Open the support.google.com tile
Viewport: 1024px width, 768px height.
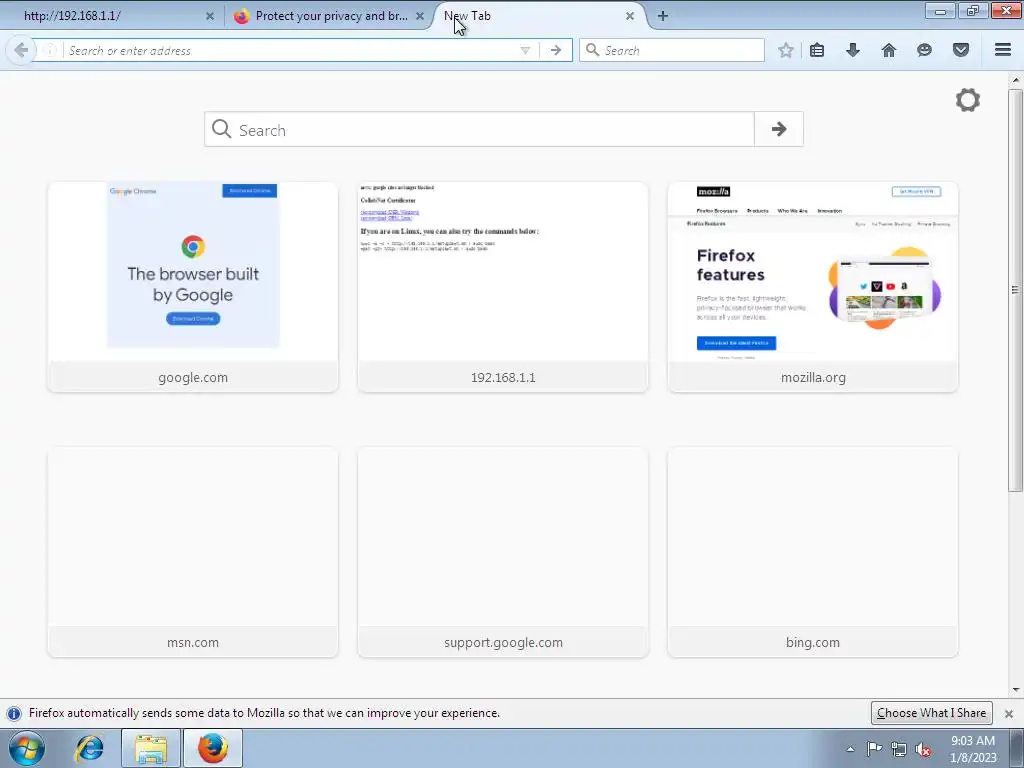(x=503, y=552)
